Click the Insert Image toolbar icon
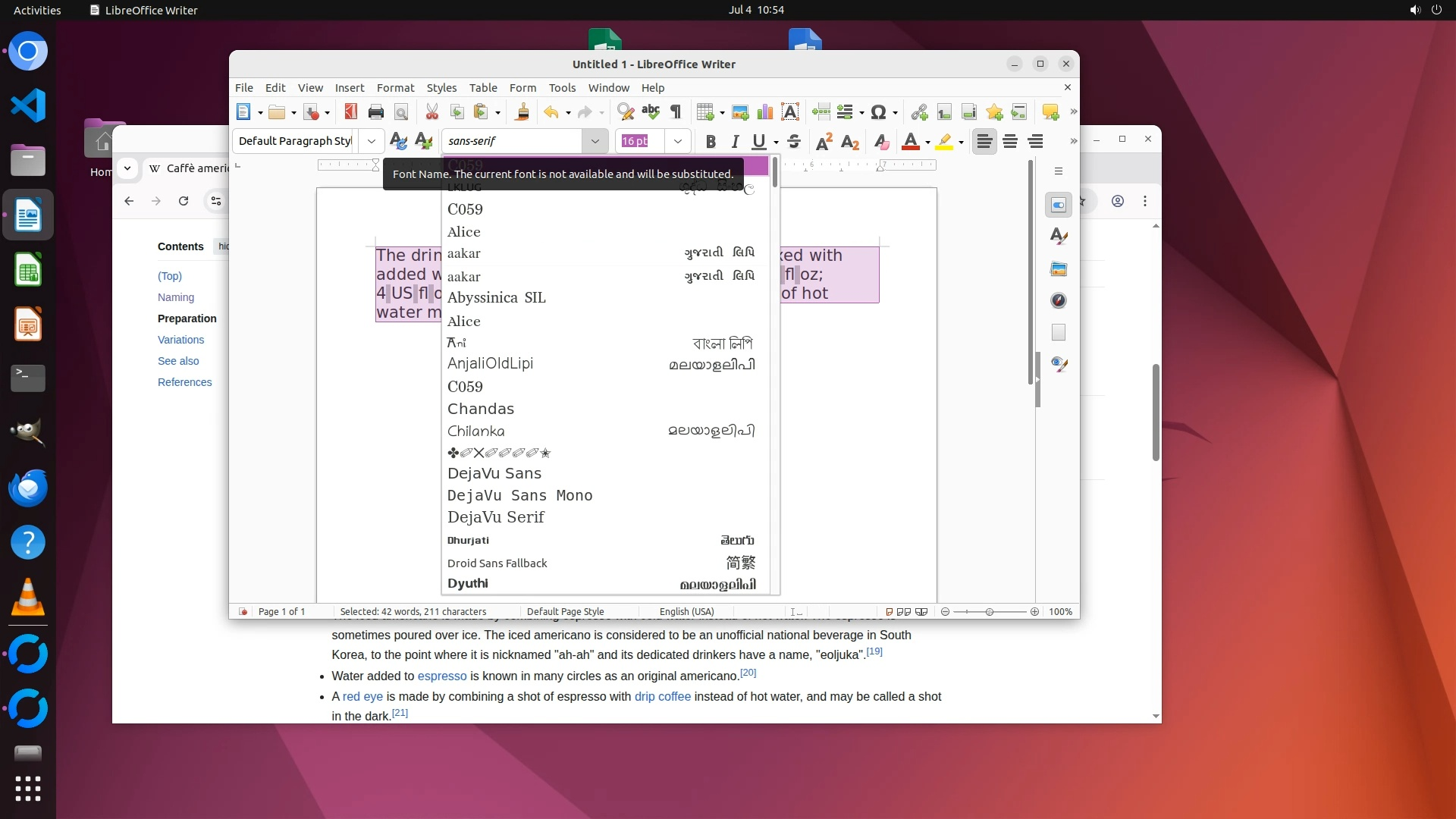The height and width of the screenshot is (819, 1456). 740,112
